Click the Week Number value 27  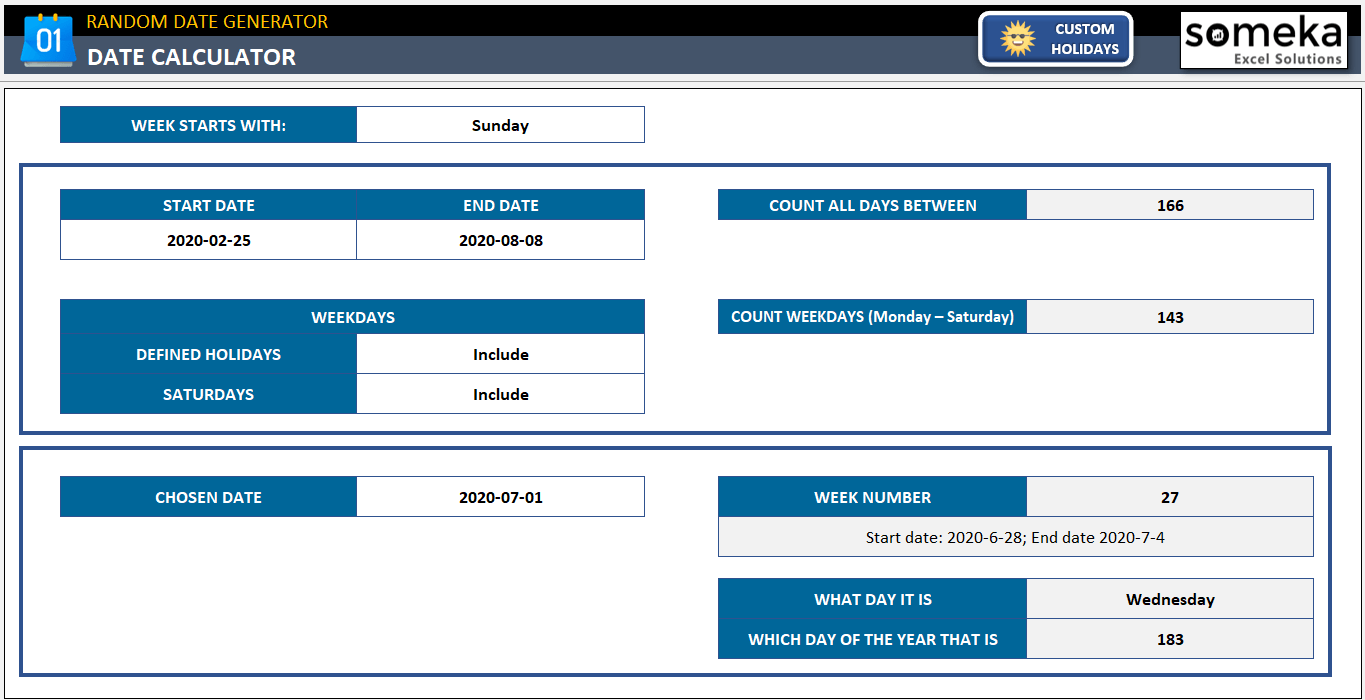[1170, 496]
